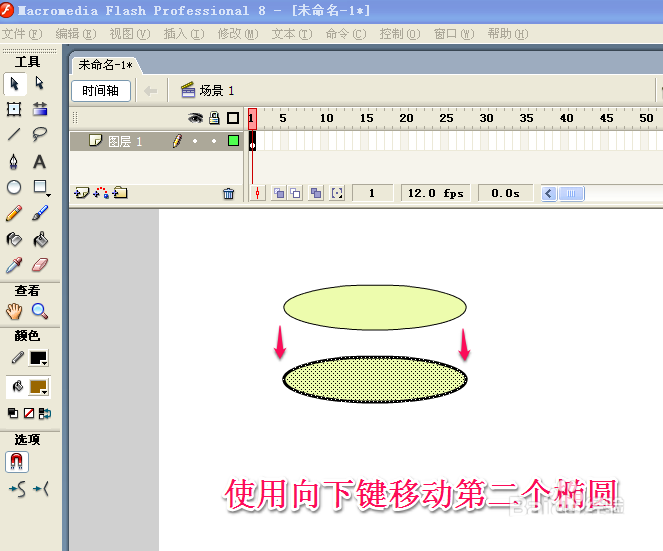This screenshot has width=663, height=551.
Task: Swap stroke and fill colors
Action: pyautogui.click(x=44, y=413)
